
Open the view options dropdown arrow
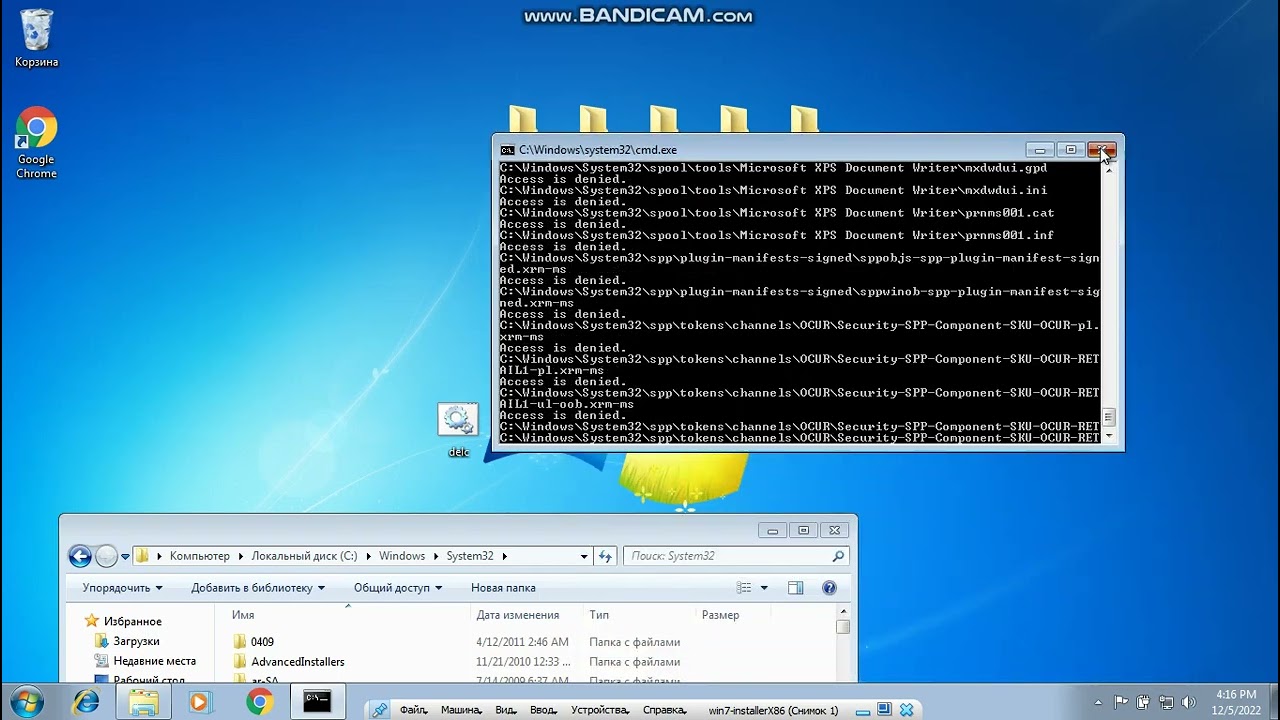(764, 588)
